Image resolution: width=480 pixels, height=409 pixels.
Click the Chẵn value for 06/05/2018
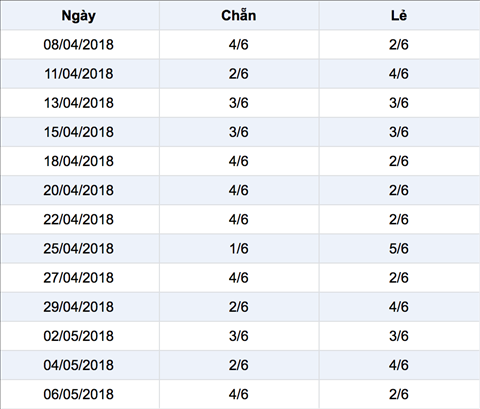239,394
